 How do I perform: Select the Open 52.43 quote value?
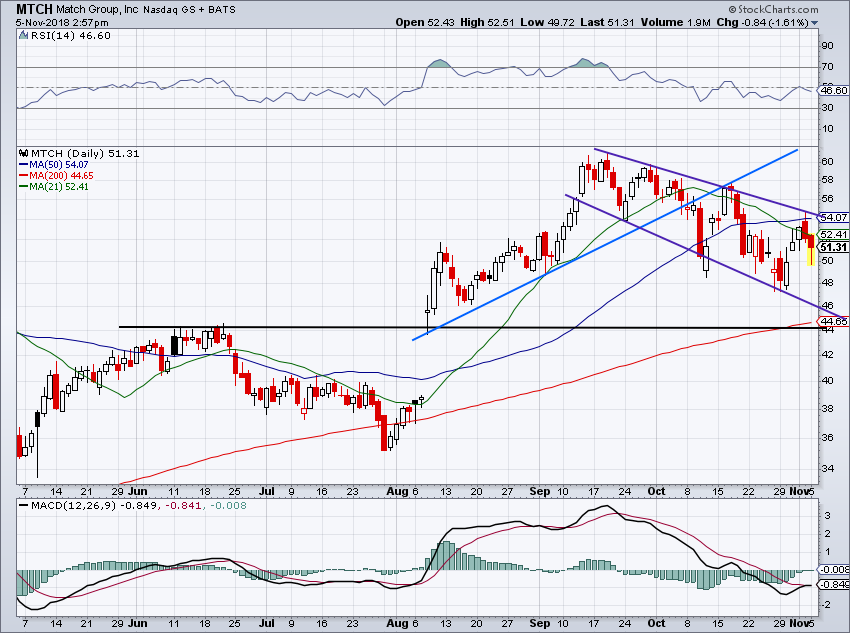pyautogui.click(x=425, y=22)
